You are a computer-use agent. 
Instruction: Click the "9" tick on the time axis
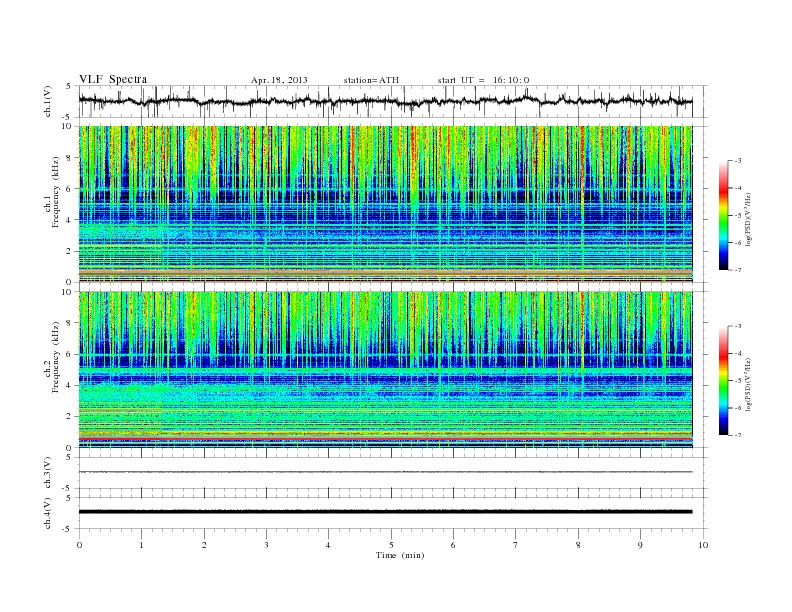click(x=640, y=545)
